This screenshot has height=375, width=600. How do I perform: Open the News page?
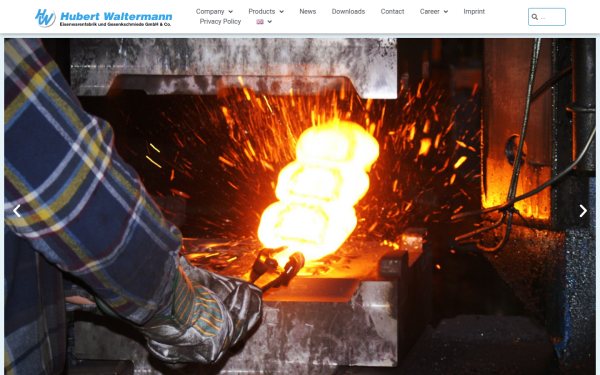[x=308, y=11]
